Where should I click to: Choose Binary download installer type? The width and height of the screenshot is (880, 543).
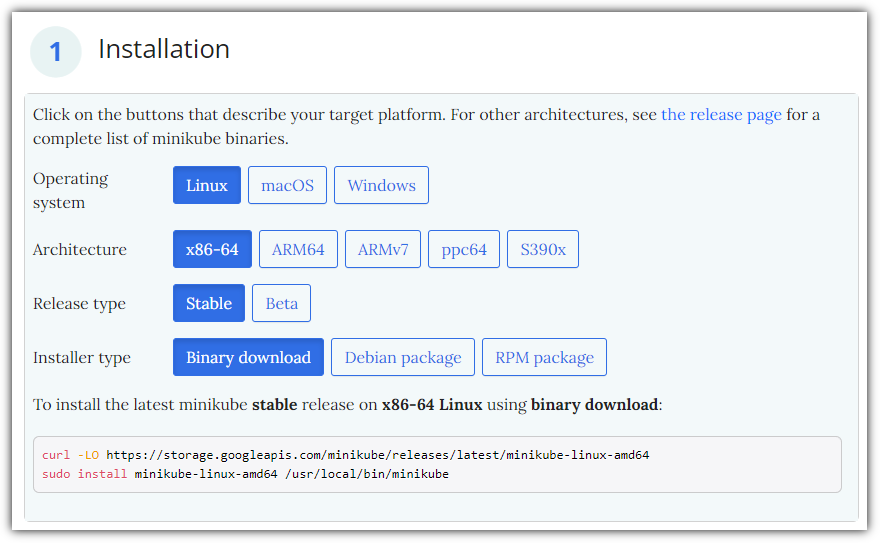[248, 357]
